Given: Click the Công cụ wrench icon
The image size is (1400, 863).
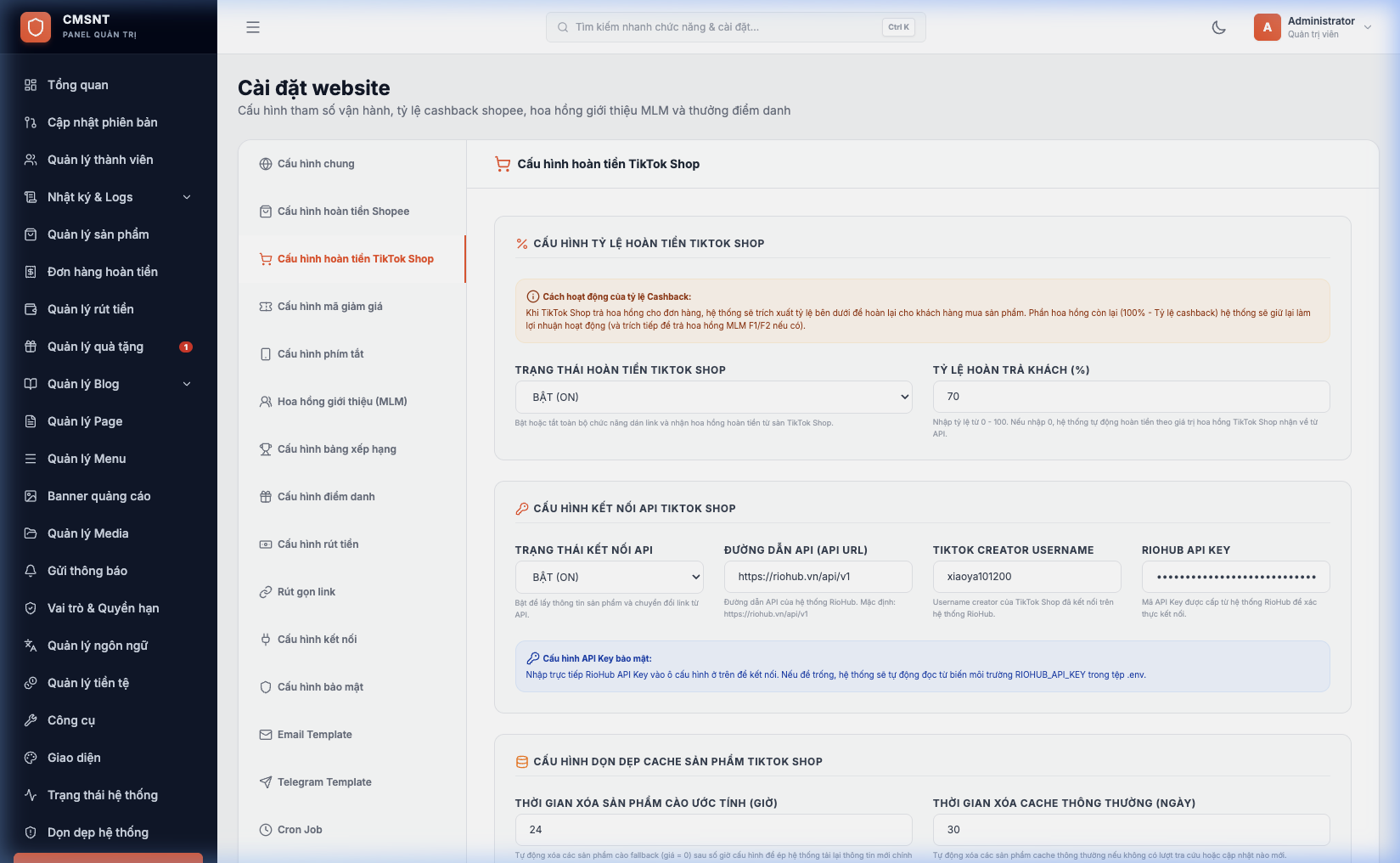Looking at the screenshot, I should pyautogui.click(x=31, y=720).
